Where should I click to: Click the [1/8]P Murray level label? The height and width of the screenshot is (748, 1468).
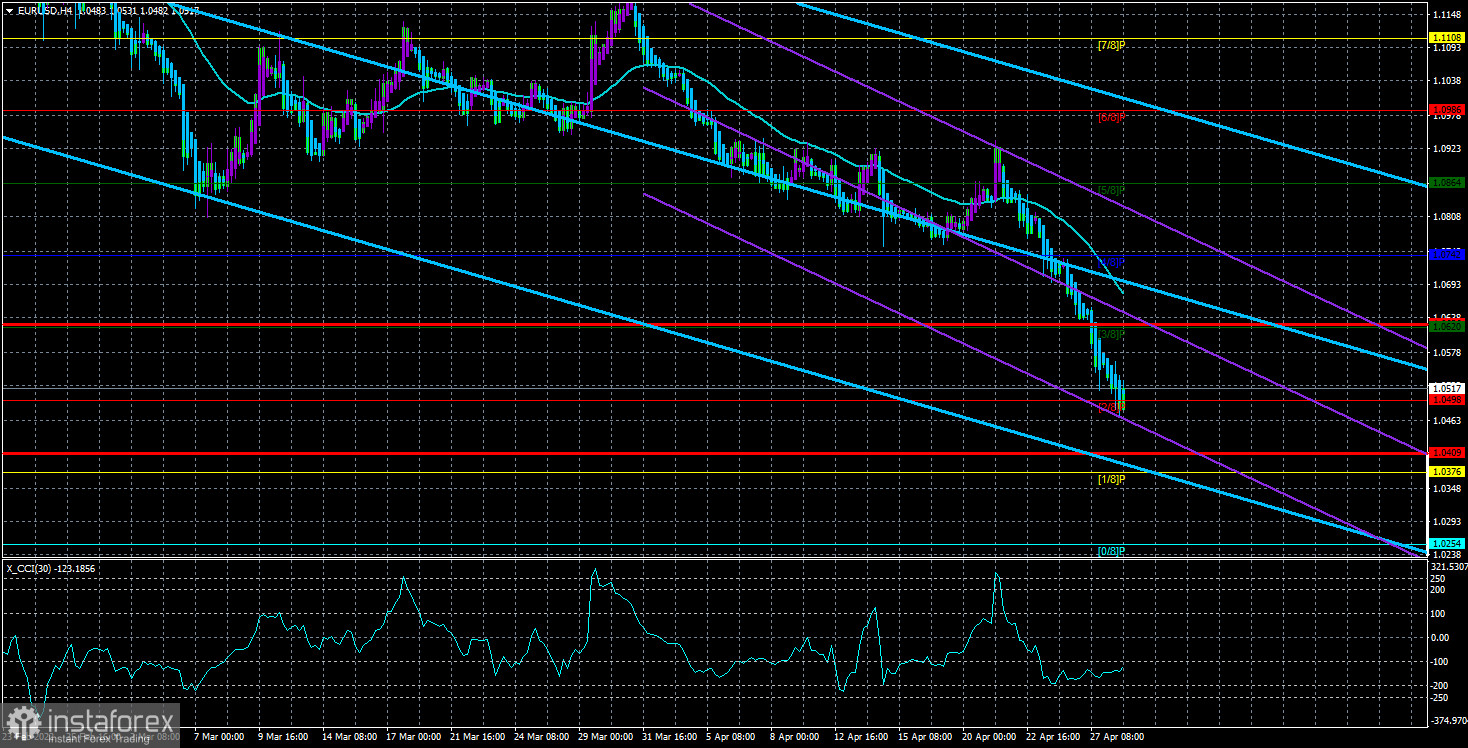[1112, 479]
